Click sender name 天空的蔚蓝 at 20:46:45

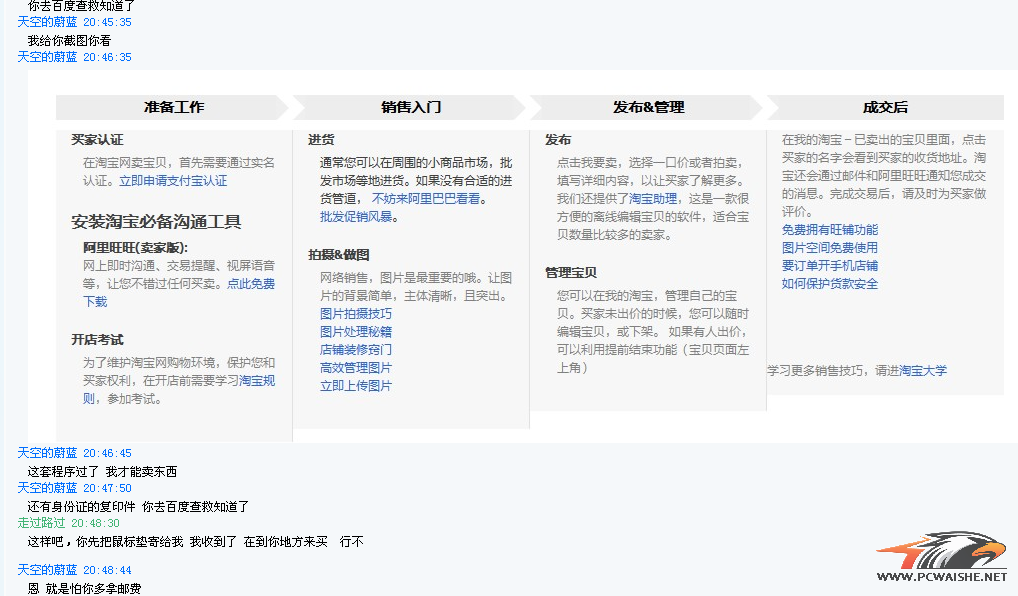pos(47,453)
